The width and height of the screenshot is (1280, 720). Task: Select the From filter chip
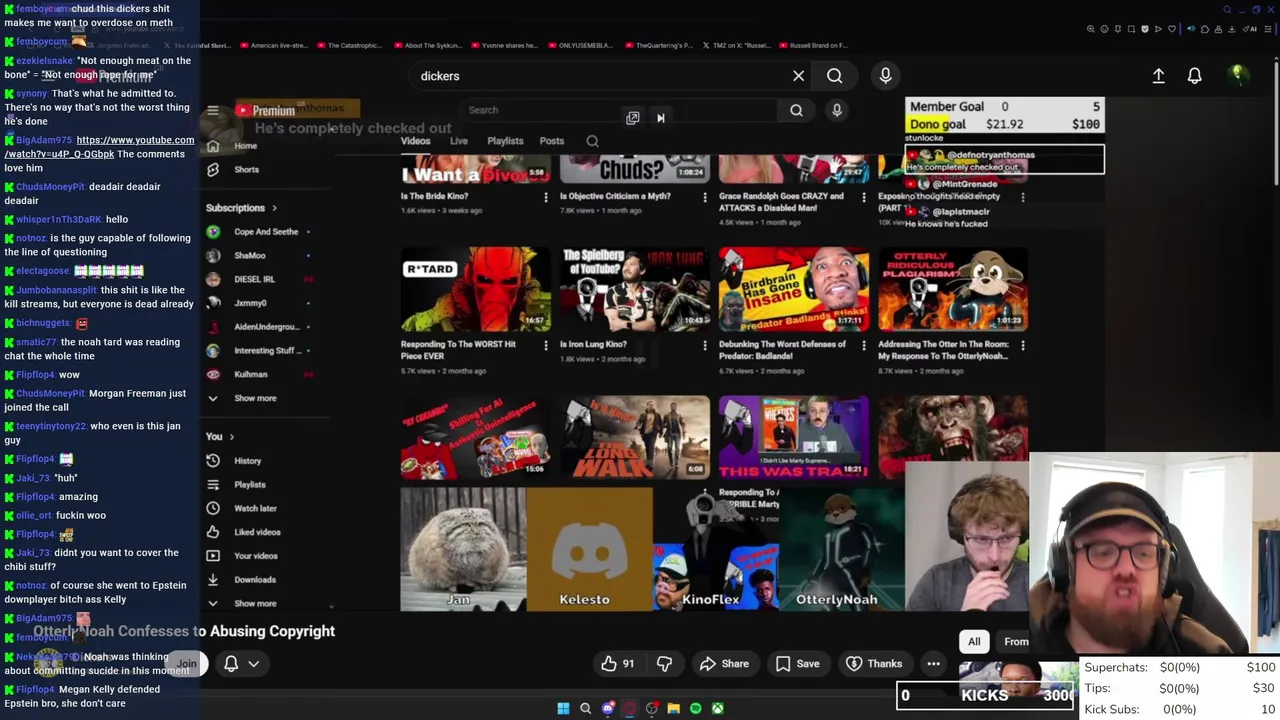(x=1016, y=642)
